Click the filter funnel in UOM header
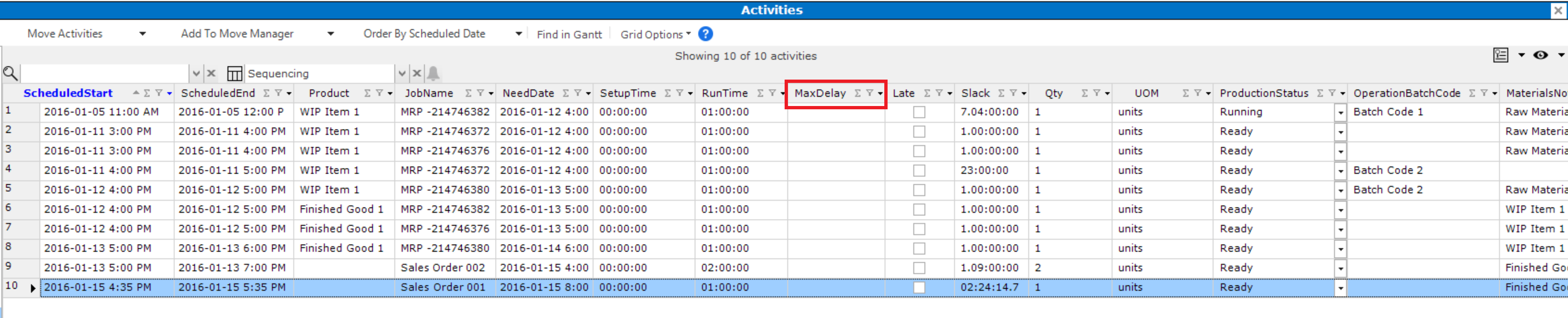The width and height of the screenshot is (1568, 318). (1197, 94)
